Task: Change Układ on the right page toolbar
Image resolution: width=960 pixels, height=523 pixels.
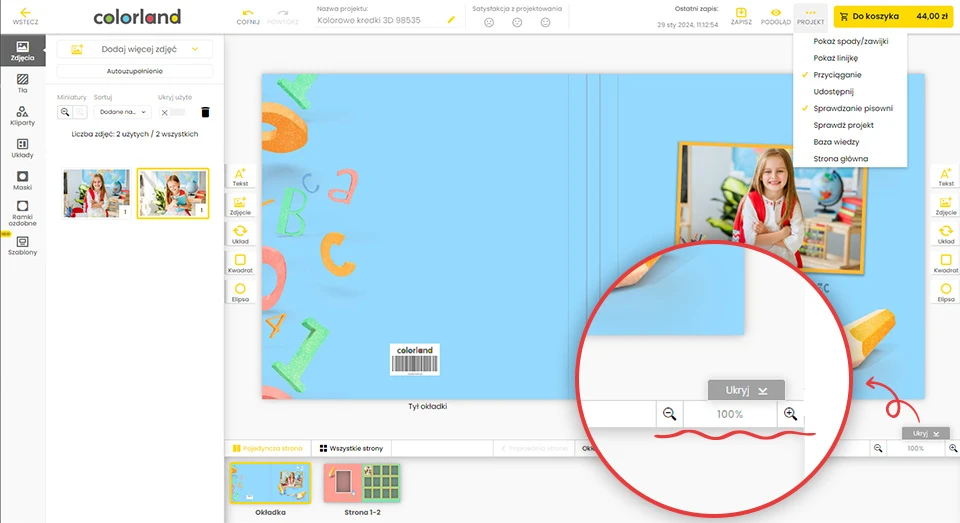Action: pos(946,235)
